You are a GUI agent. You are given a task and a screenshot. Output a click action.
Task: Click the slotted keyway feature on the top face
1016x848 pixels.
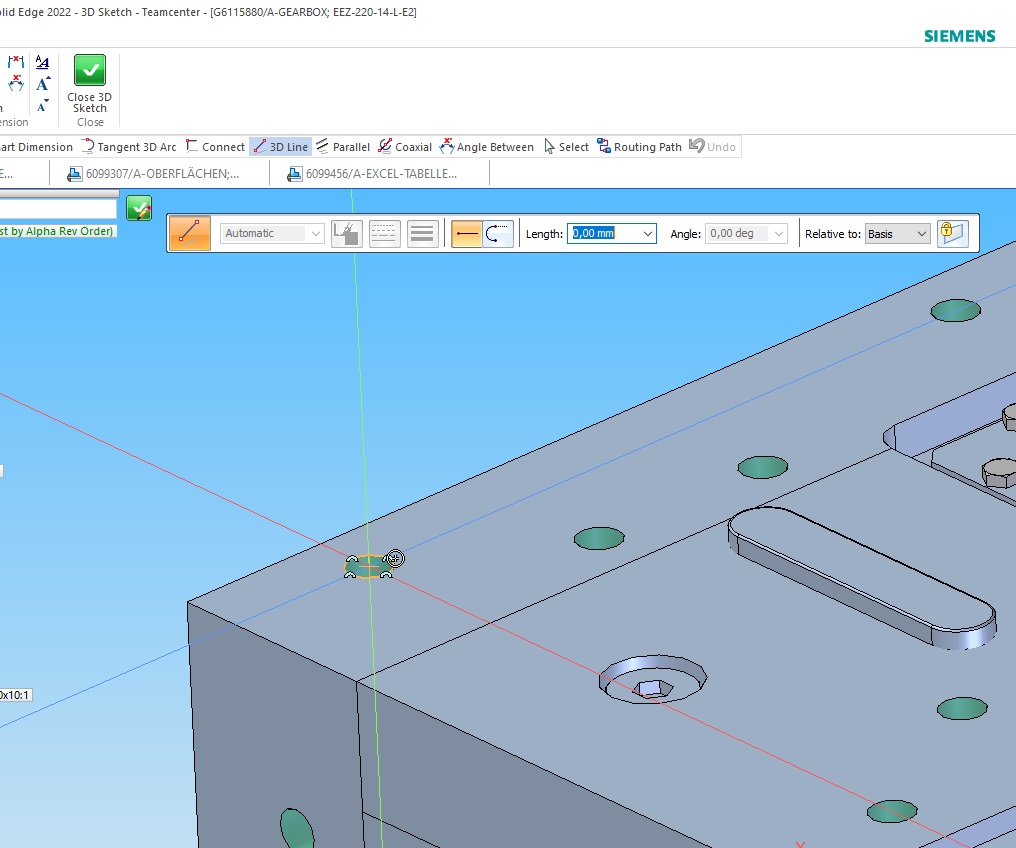[x=862, y=577]
